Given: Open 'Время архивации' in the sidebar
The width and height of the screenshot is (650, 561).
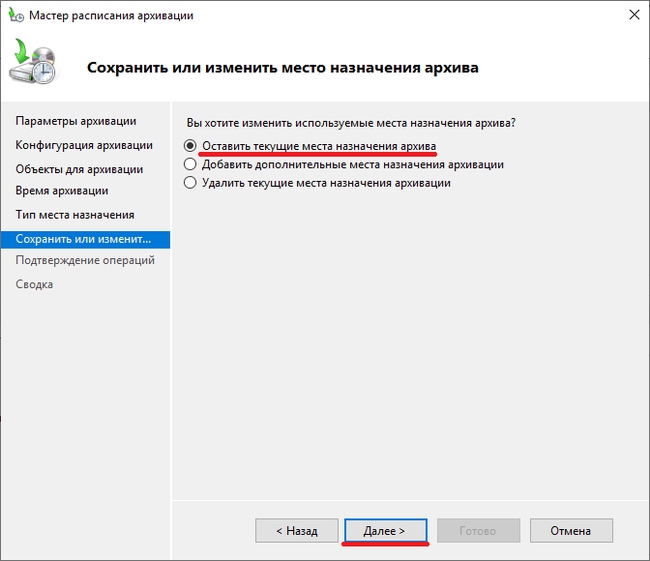Looking at the screenshot, I should (x=62, y=190).
